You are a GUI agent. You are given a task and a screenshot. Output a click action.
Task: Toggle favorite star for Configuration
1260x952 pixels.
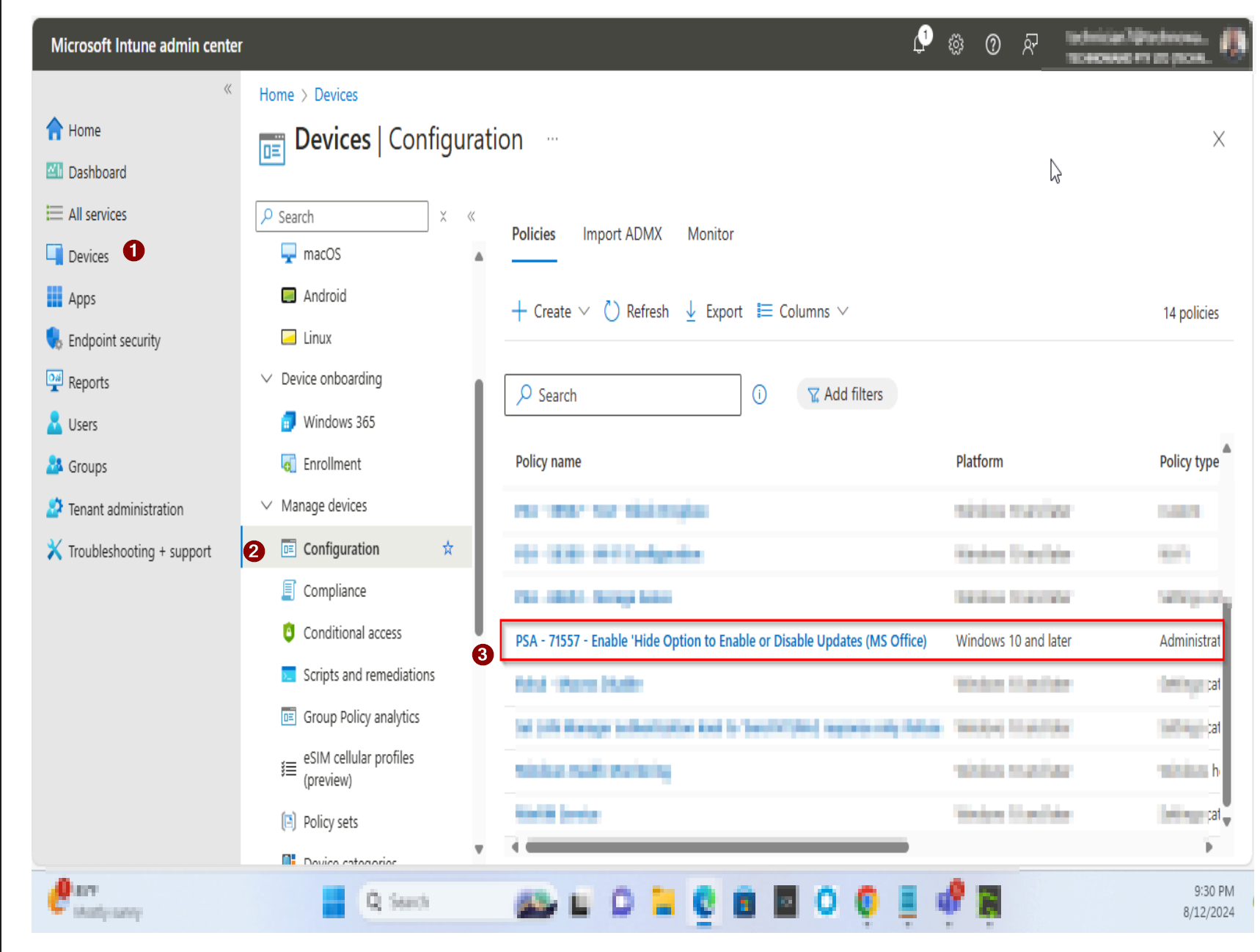(x=447, y=548)
